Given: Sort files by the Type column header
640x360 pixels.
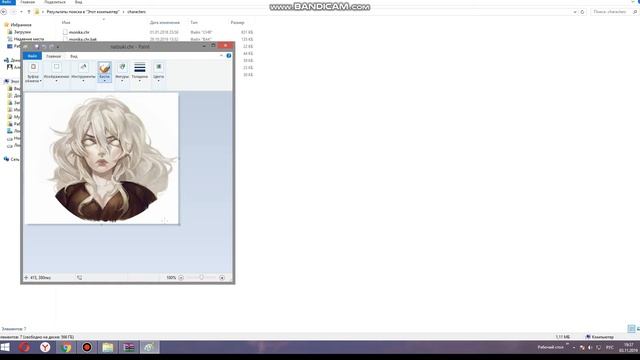Looking at the screenshot, I should point(194,22).
